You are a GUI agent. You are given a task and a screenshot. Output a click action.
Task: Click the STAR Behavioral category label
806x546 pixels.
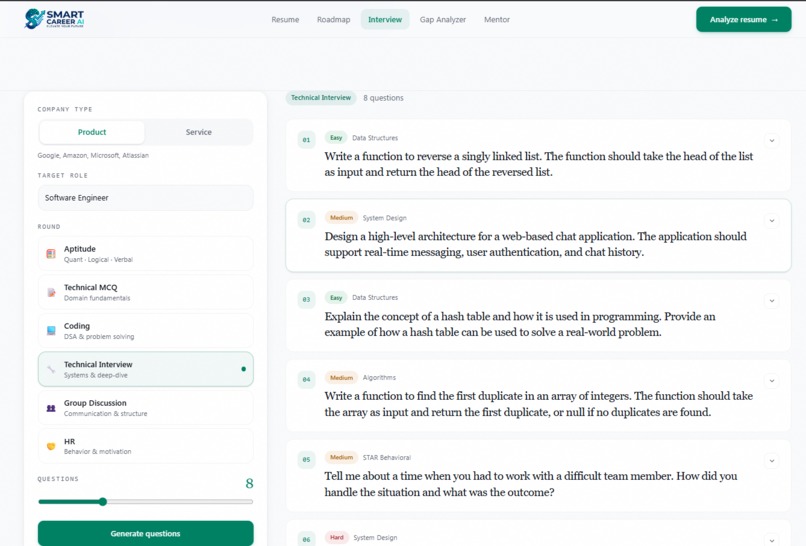click(x=387, y=458)
